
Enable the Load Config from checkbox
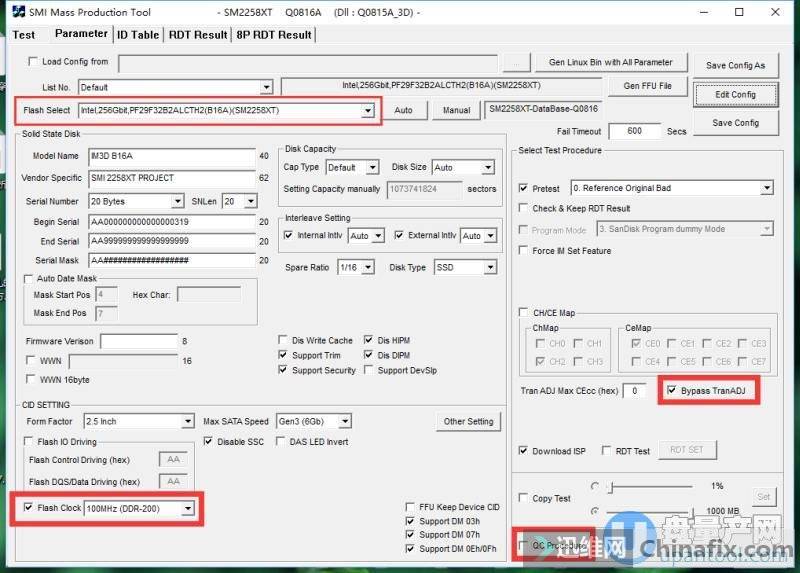(x=33, y=61)
